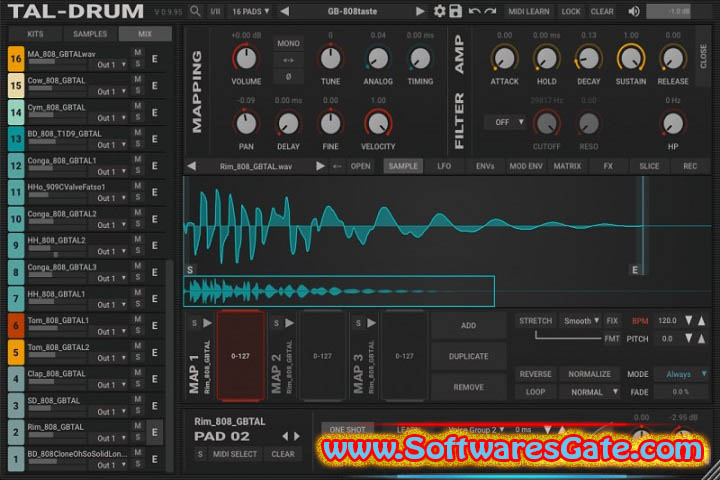Load previous preset with left arrow
The width and height of the screenshot is (720, 480).
[285, 11]
